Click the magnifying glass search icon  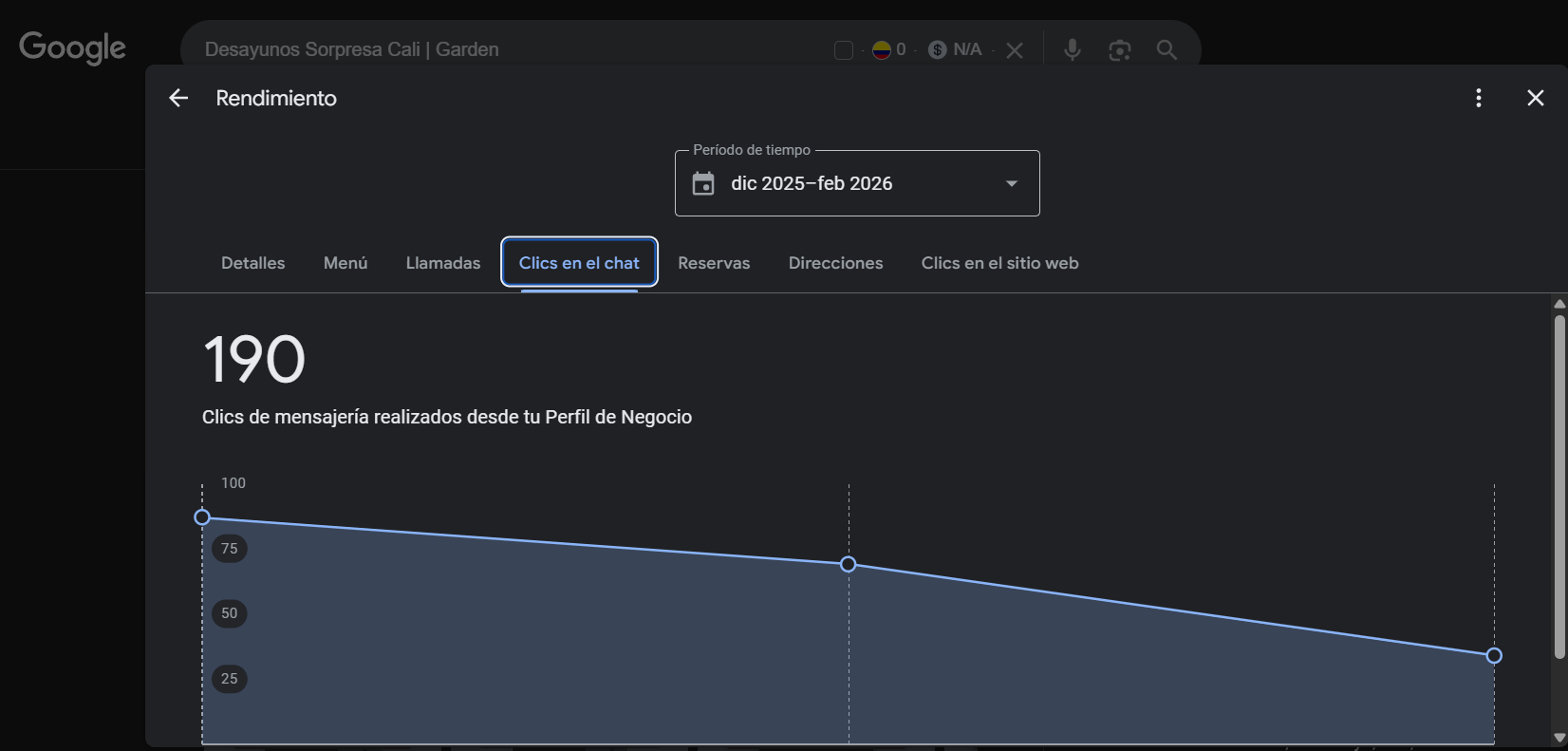1167,49
